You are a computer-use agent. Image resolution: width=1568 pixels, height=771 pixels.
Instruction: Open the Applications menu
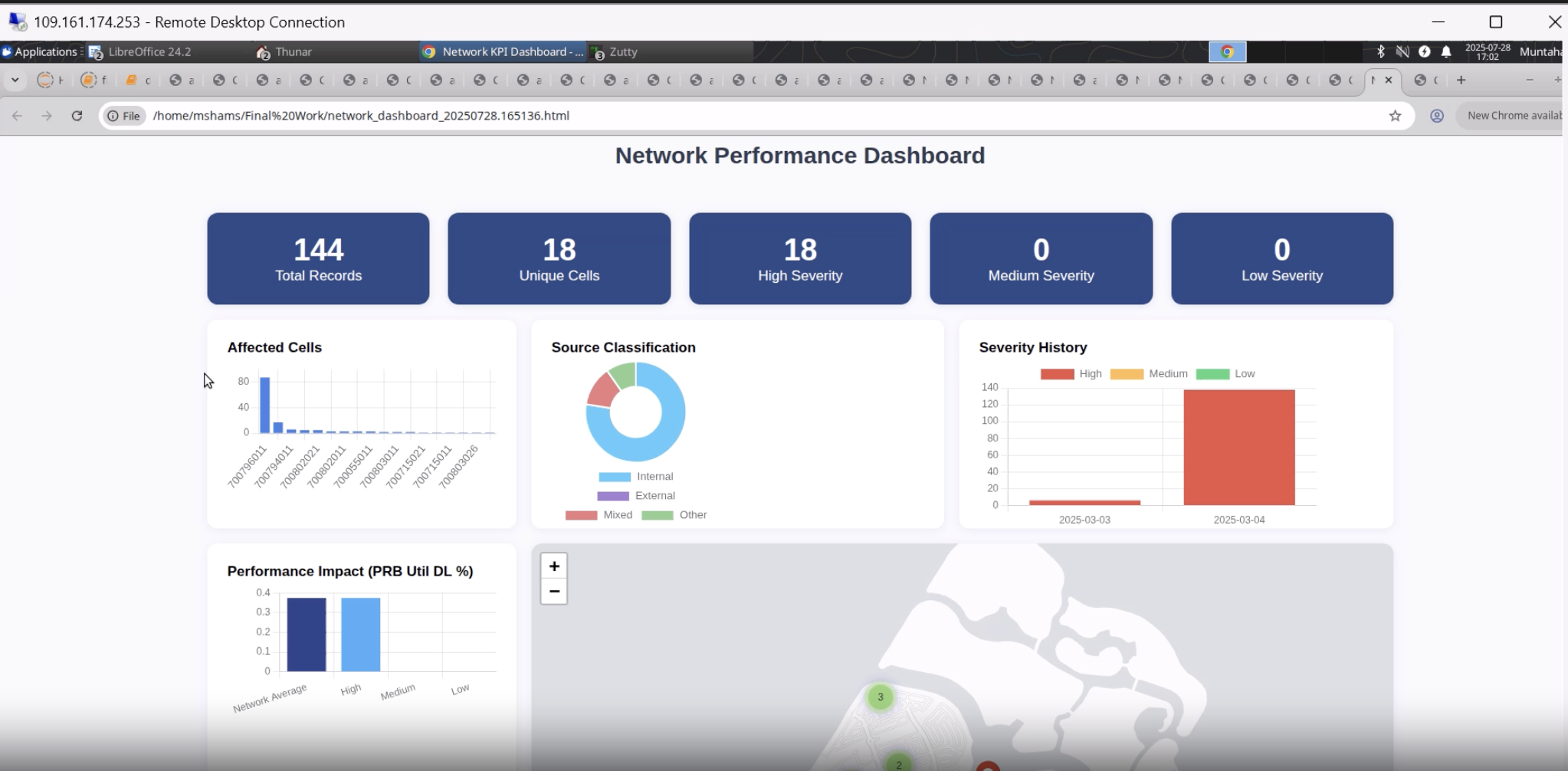[x=44, y=51]
